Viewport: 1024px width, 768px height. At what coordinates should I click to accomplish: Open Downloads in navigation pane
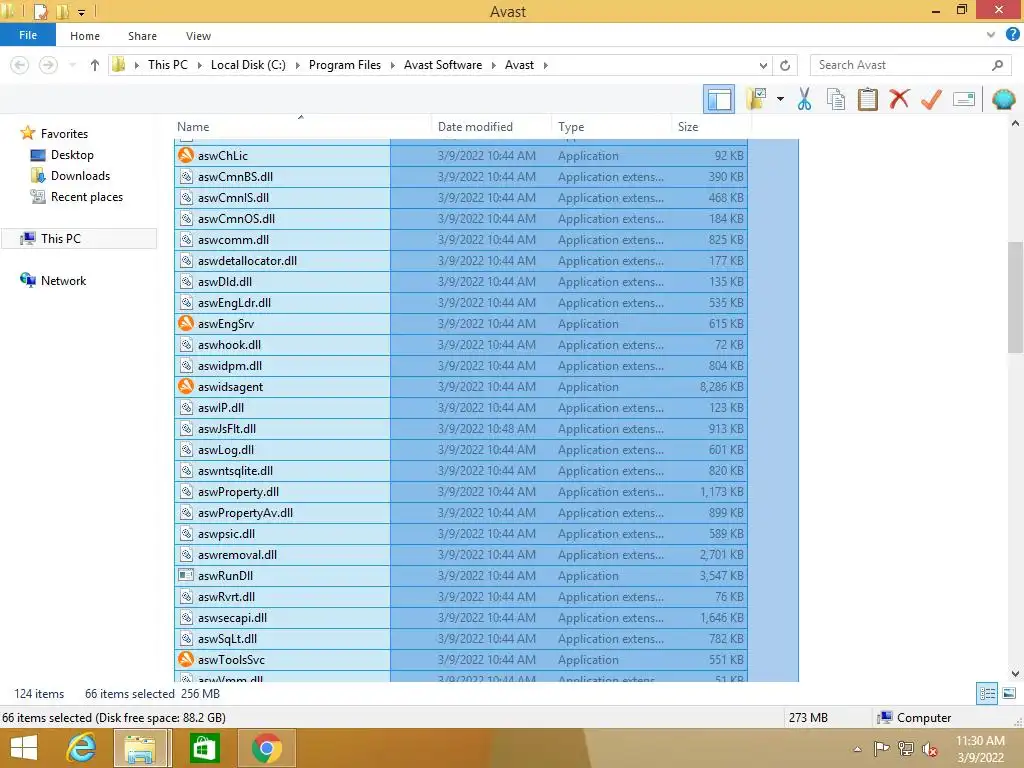click(x=80, y=176)
